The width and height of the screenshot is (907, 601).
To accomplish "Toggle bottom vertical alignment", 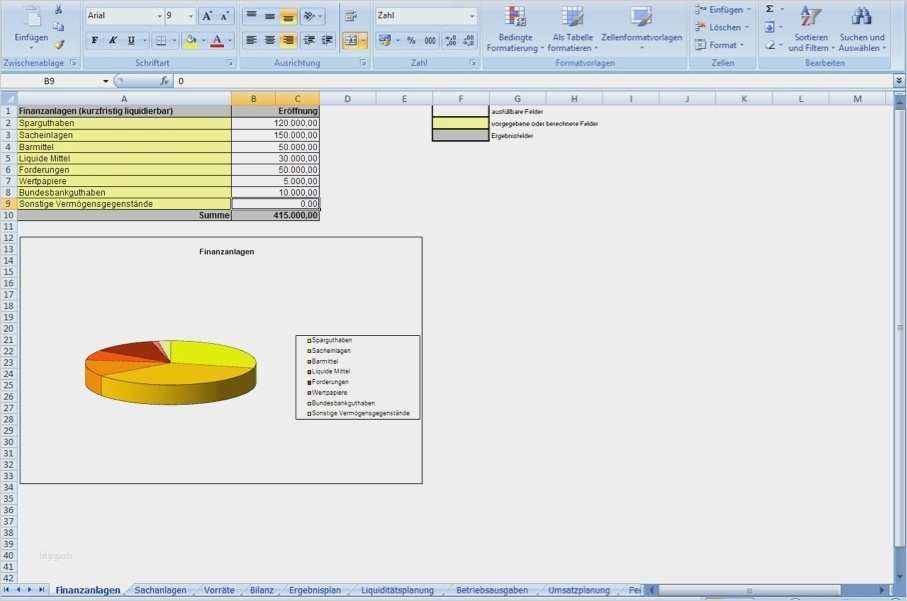I will tap(288, 16).
